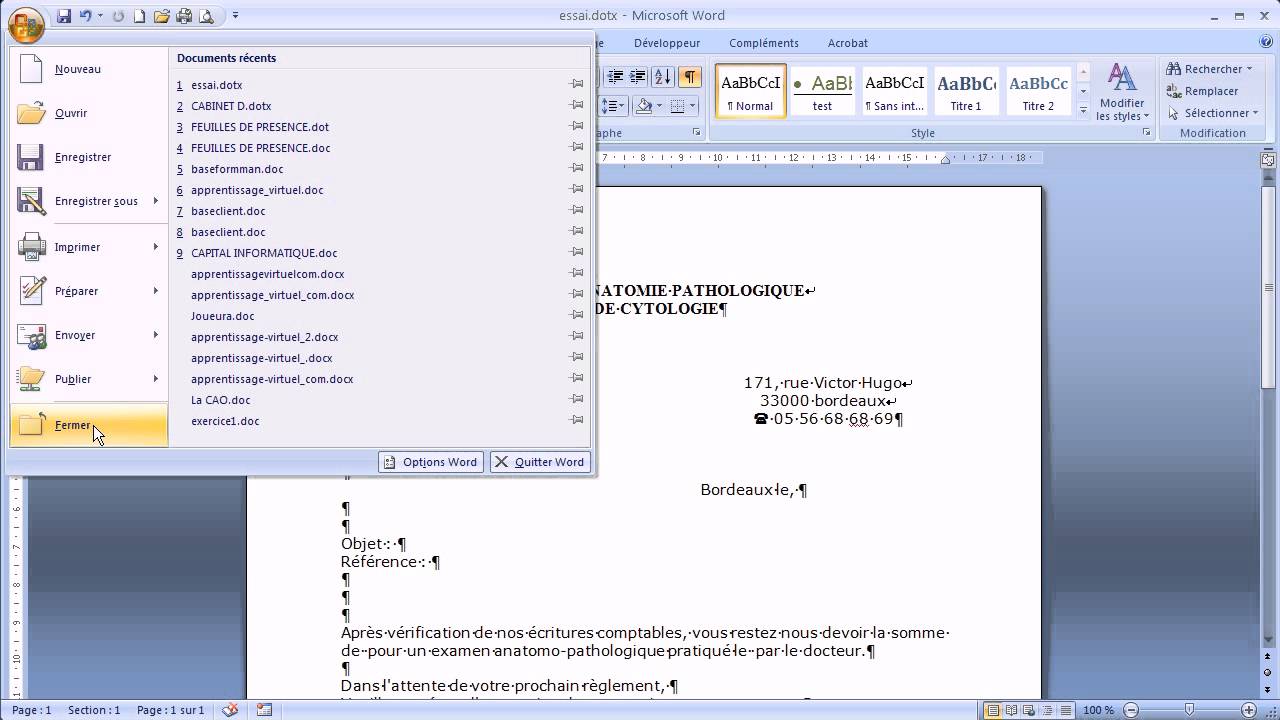Click the Print Preview magnifier icon
Screen dimensions: 1280x720
pos(206,16)
